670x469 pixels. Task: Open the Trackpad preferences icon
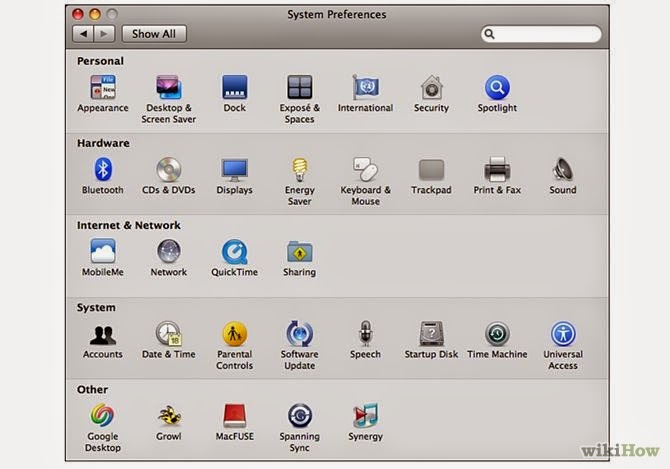pos(431,170)
